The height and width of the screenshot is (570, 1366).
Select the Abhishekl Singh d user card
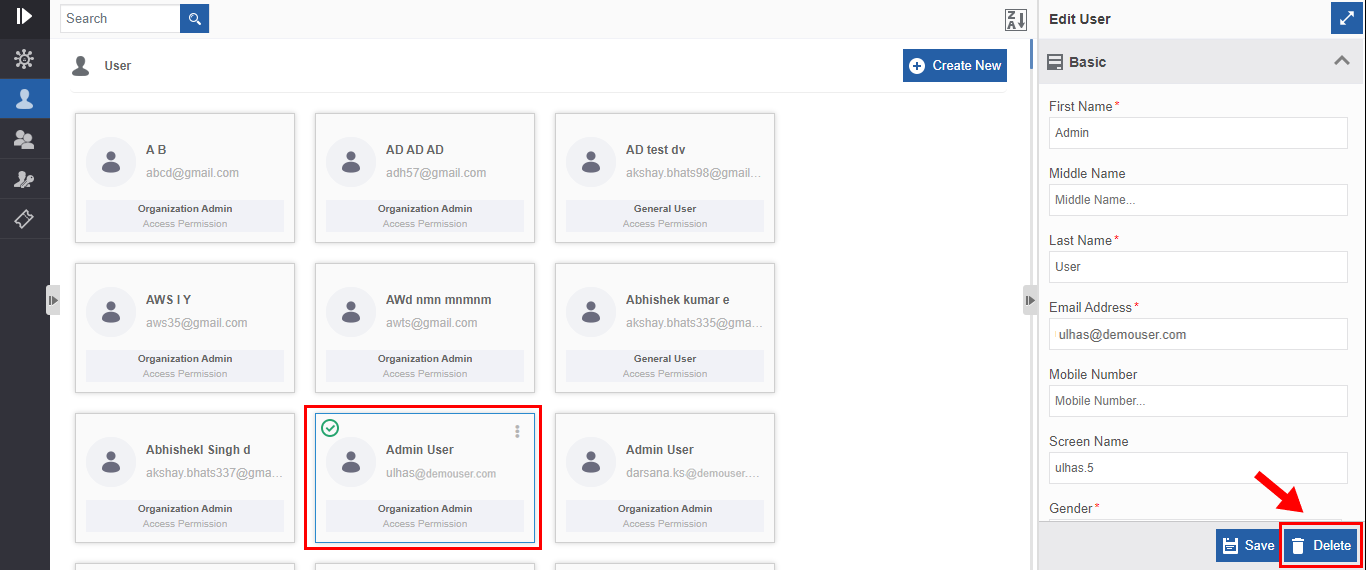tap(185, 477)
